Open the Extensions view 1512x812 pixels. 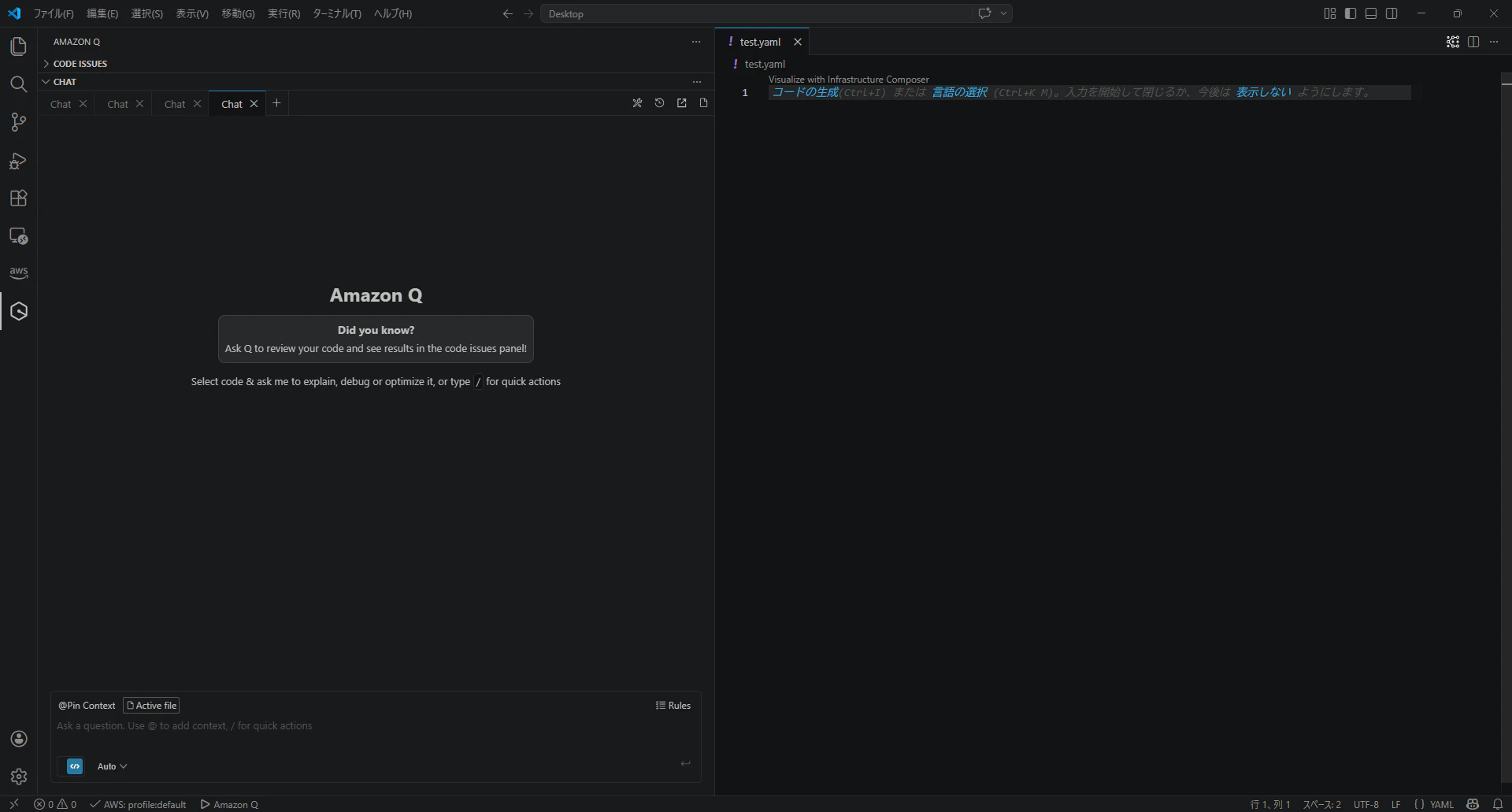tap(19, 198)
